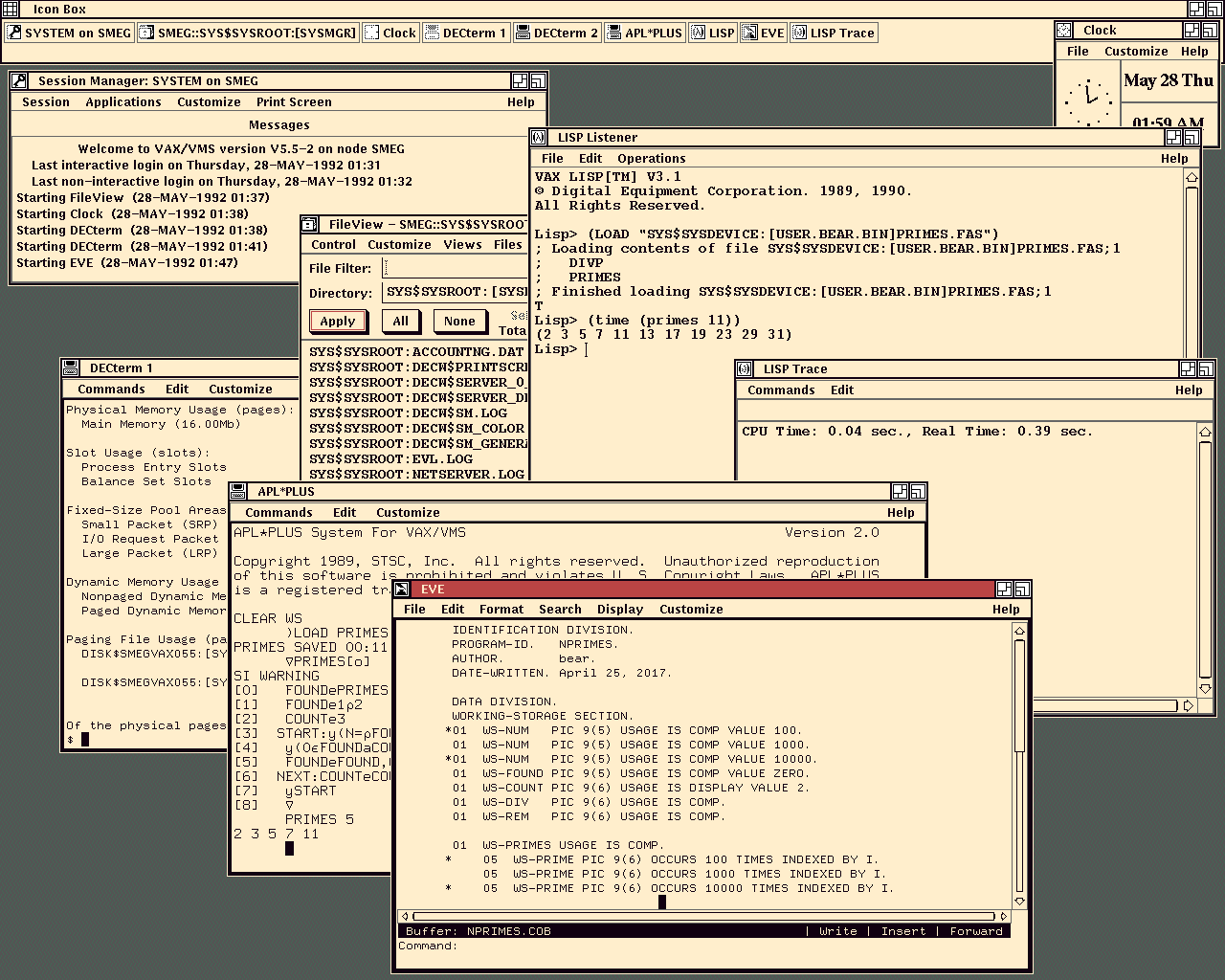Open Help menu in LISP Listener

1174,159
